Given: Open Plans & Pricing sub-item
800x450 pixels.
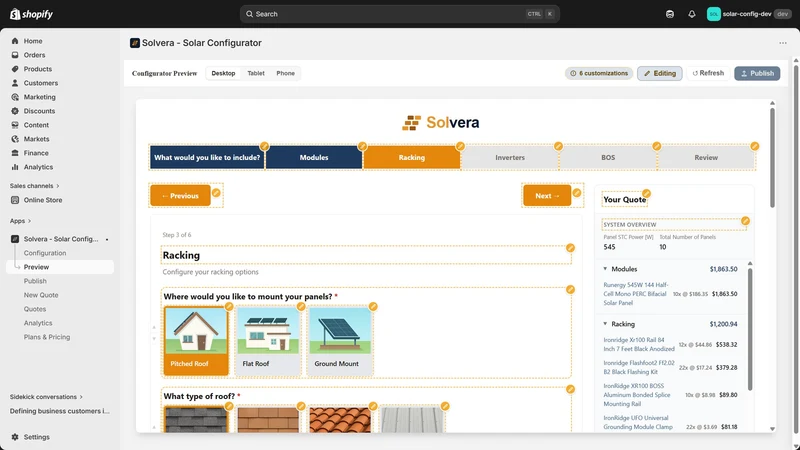Looking at the screenshot, I should pos(46,337).
